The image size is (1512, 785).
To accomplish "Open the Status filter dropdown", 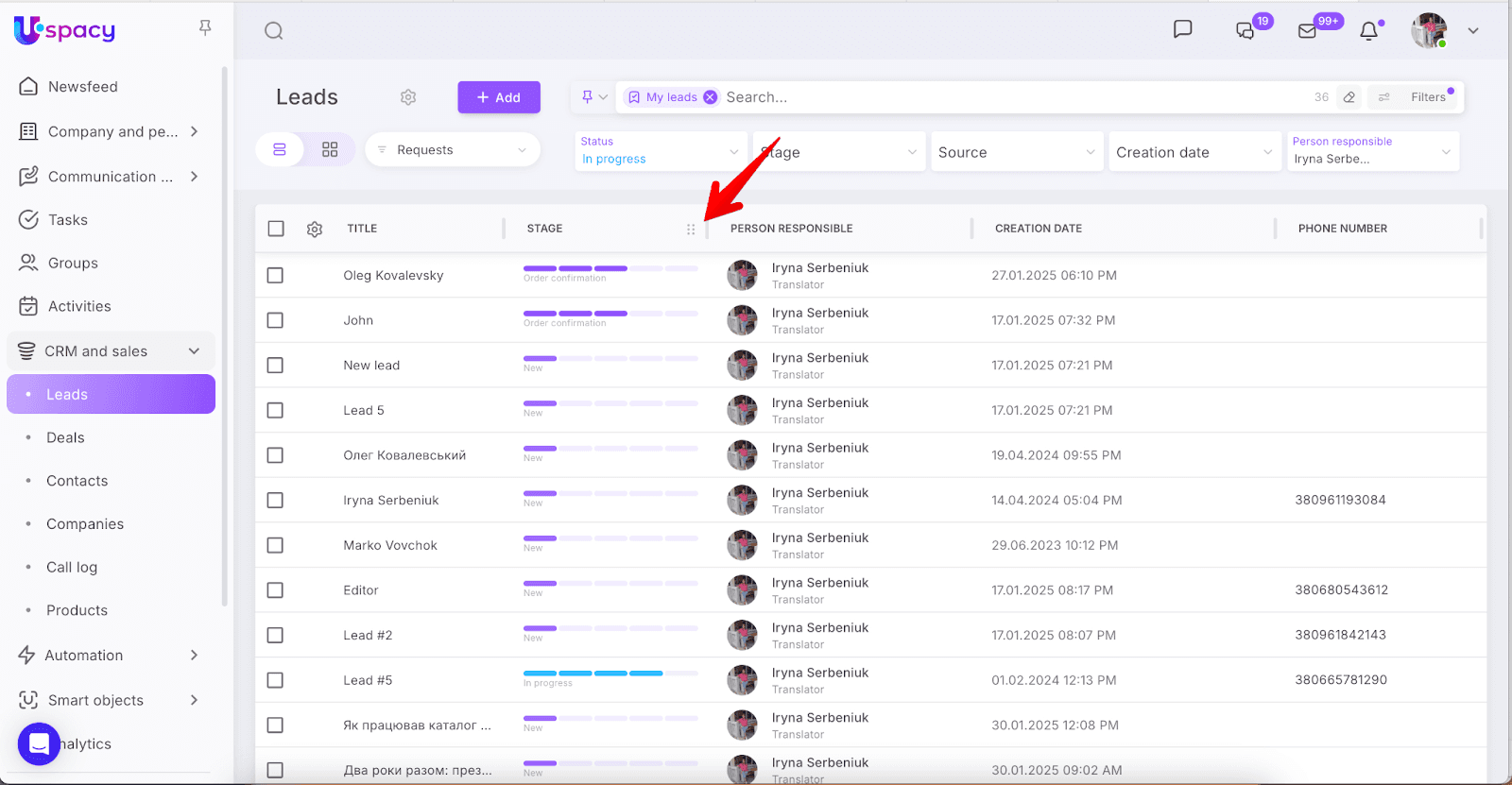I will (660, 151).
